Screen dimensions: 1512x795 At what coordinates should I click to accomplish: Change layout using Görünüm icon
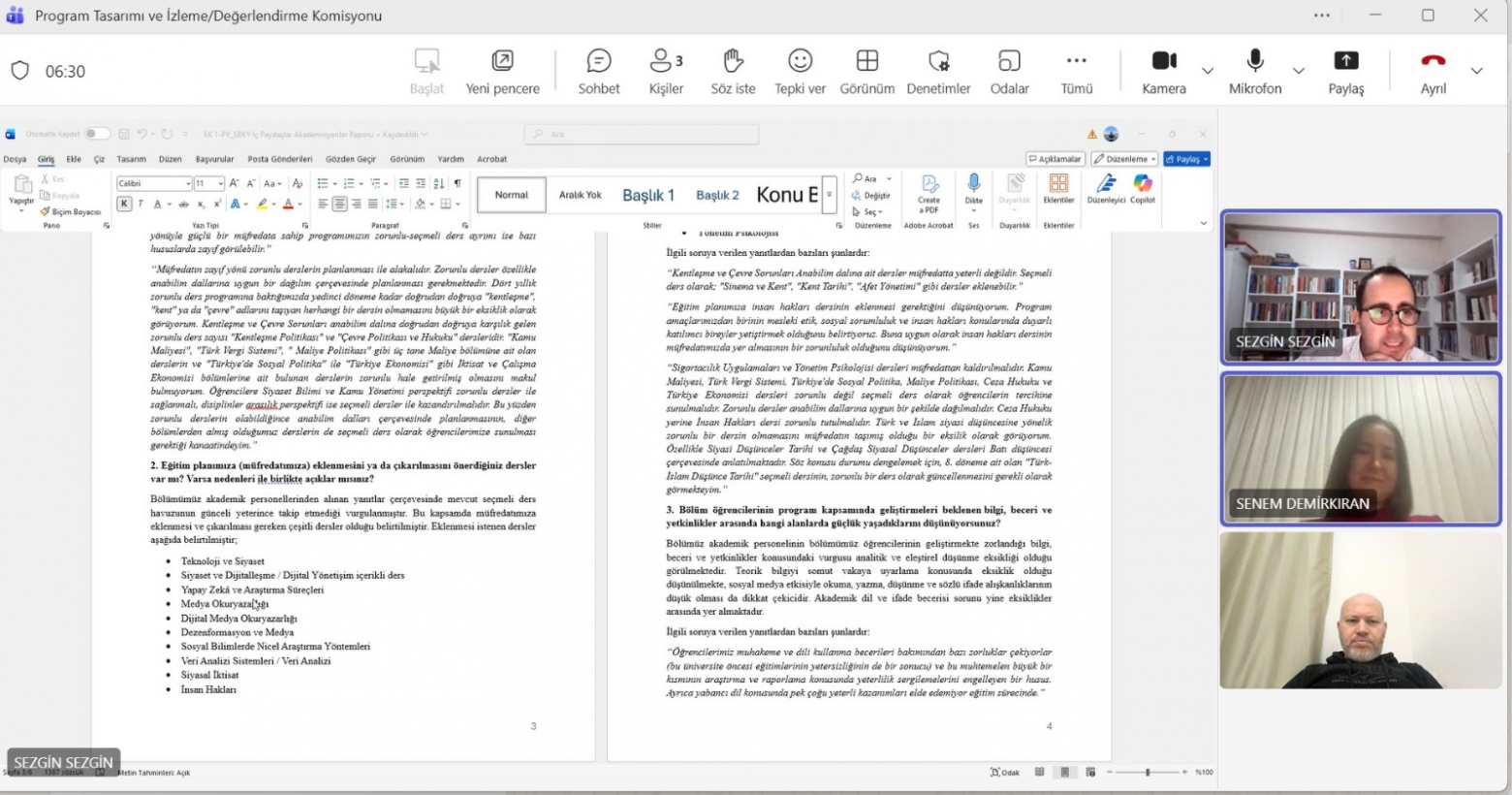866,62
